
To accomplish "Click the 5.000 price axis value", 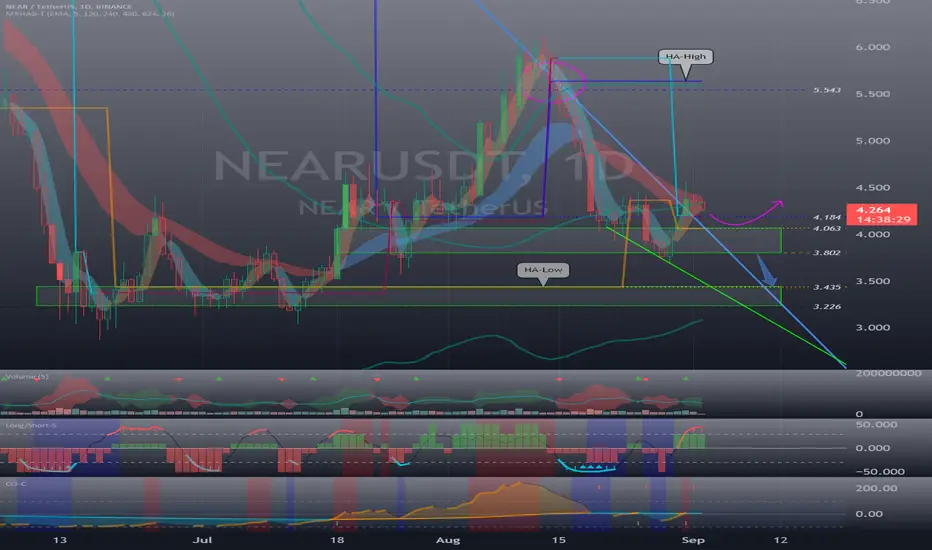I will click(873, 141).
